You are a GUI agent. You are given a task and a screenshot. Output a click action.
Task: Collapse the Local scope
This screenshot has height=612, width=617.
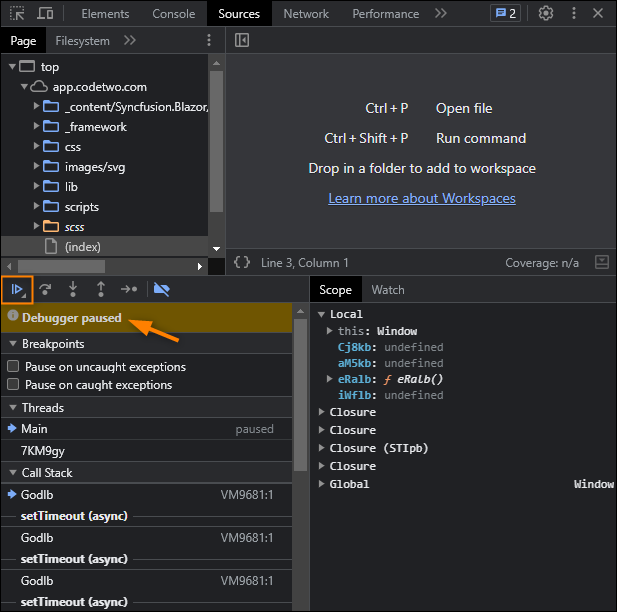[321, 314]
